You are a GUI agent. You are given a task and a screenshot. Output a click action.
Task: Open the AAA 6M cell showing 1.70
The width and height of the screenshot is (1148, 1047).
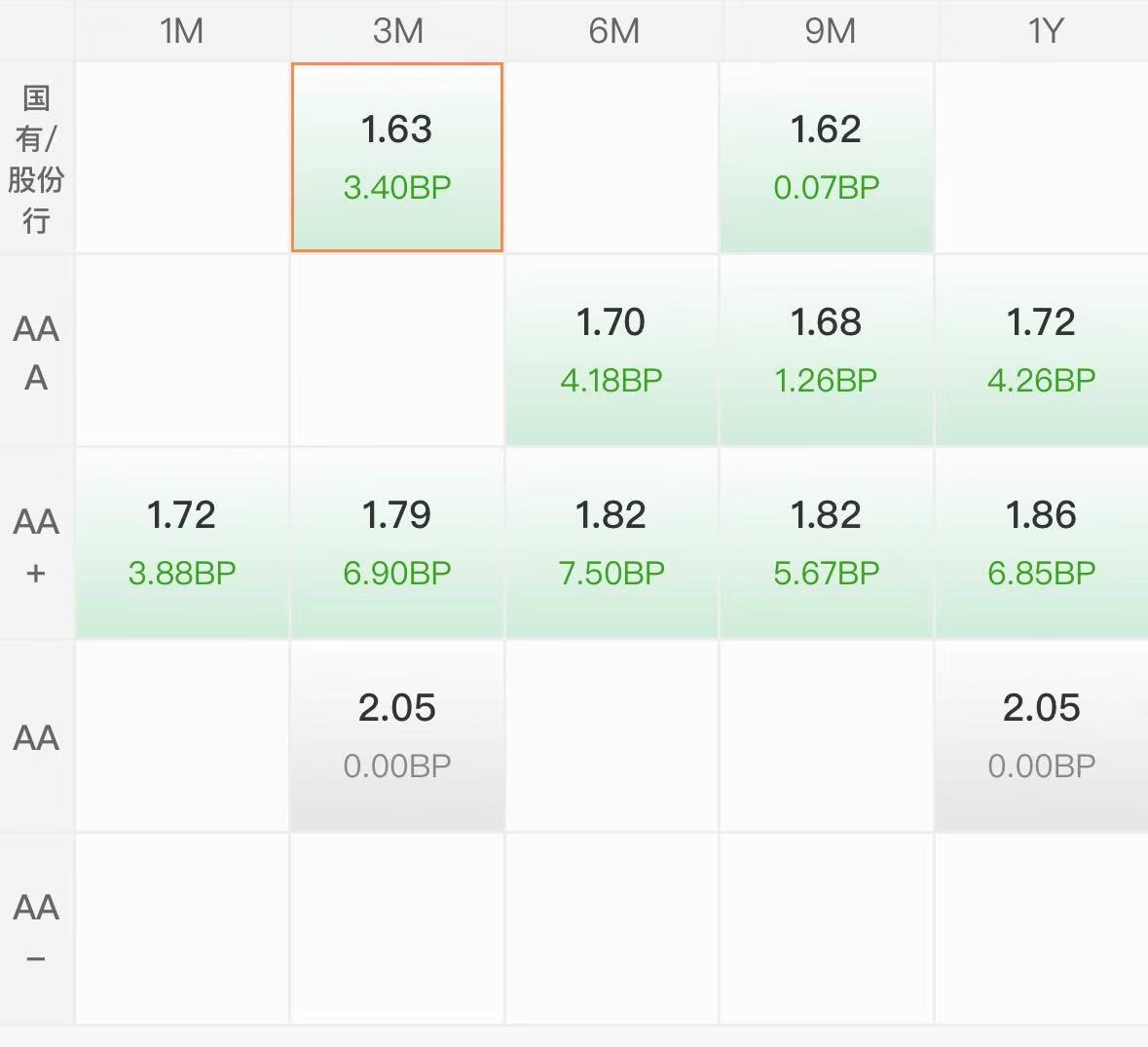coord(611,350)
